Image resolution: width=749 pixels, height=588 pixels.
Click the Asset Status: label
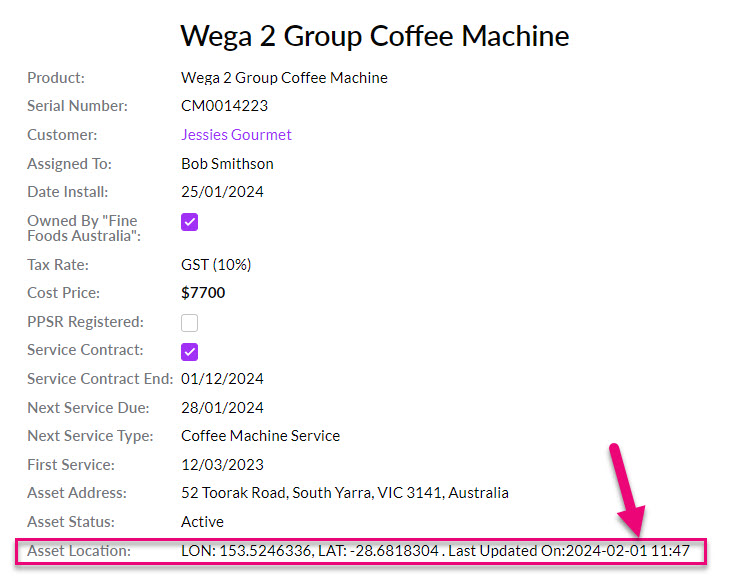click(71, 522)
